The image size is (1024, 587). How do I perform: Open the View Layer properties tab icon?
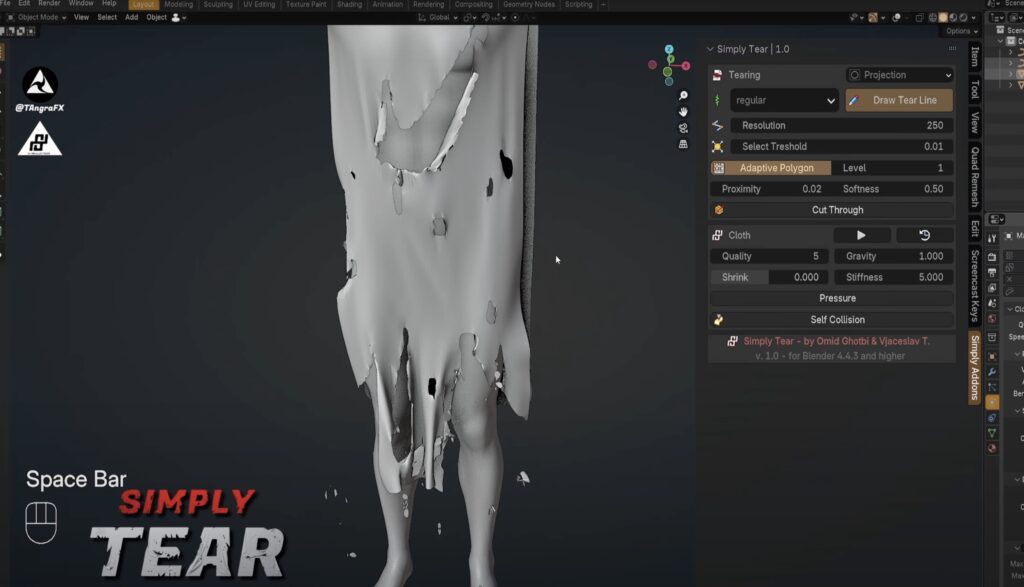(x=992, y=288)
